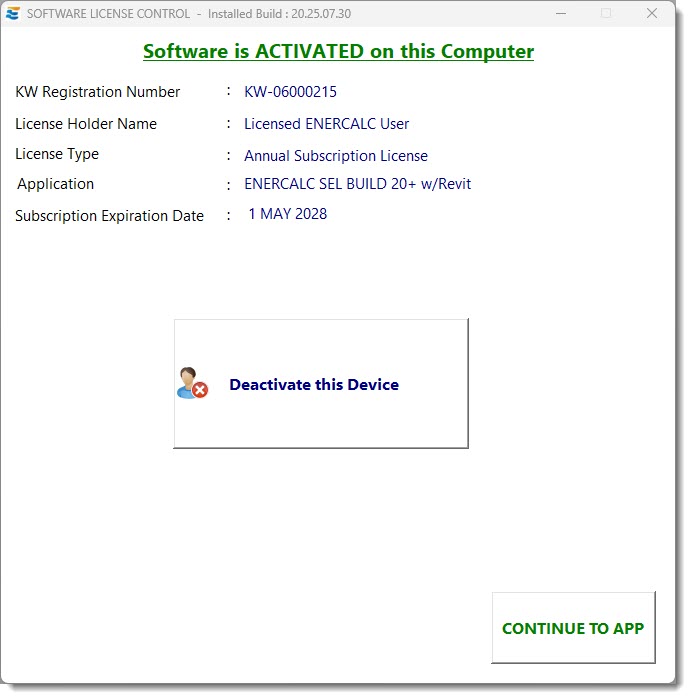Click the 'Annual Subscription License' value
691x699 pixels.
(336, 156)
